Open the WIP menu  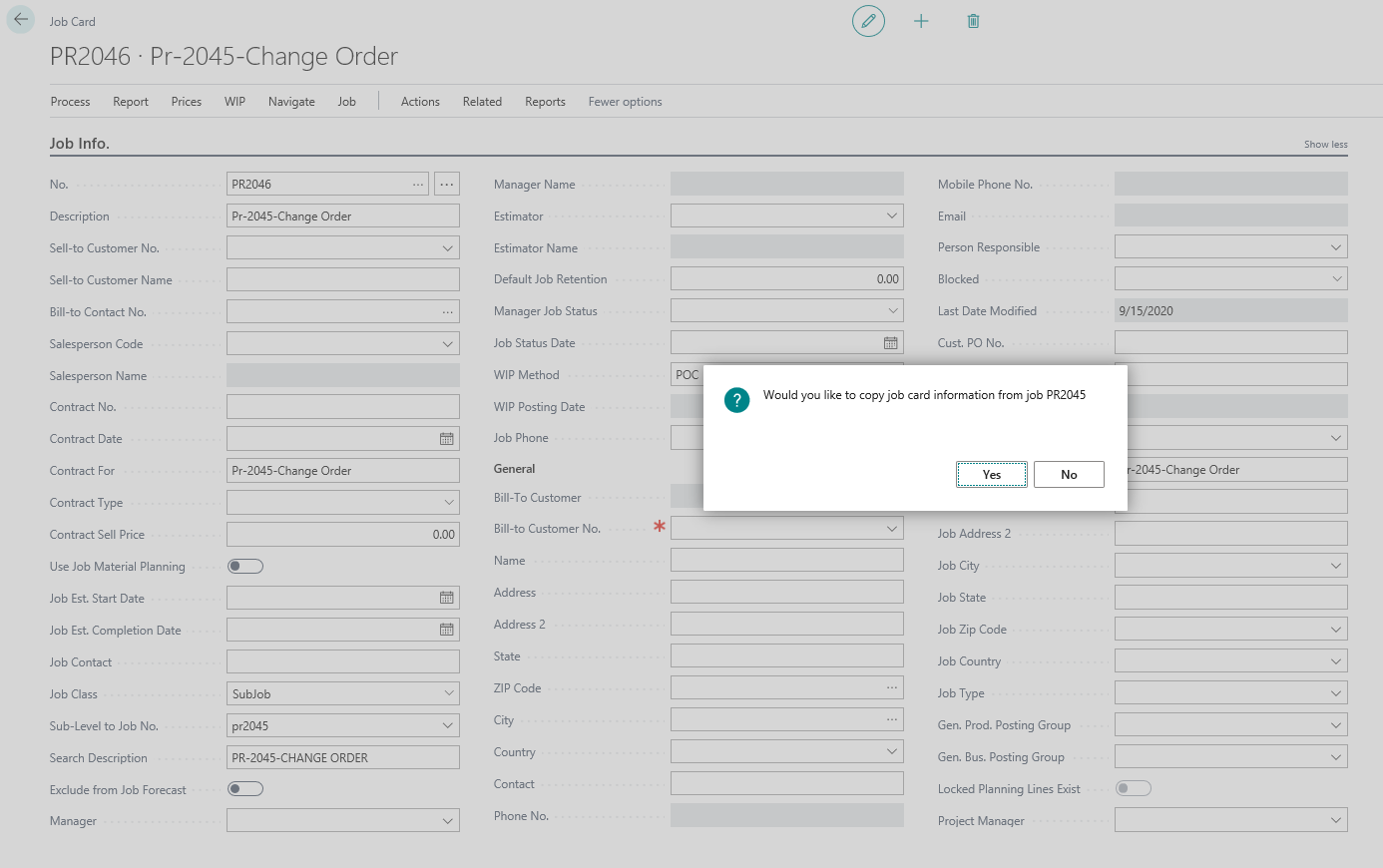point(234,102)
